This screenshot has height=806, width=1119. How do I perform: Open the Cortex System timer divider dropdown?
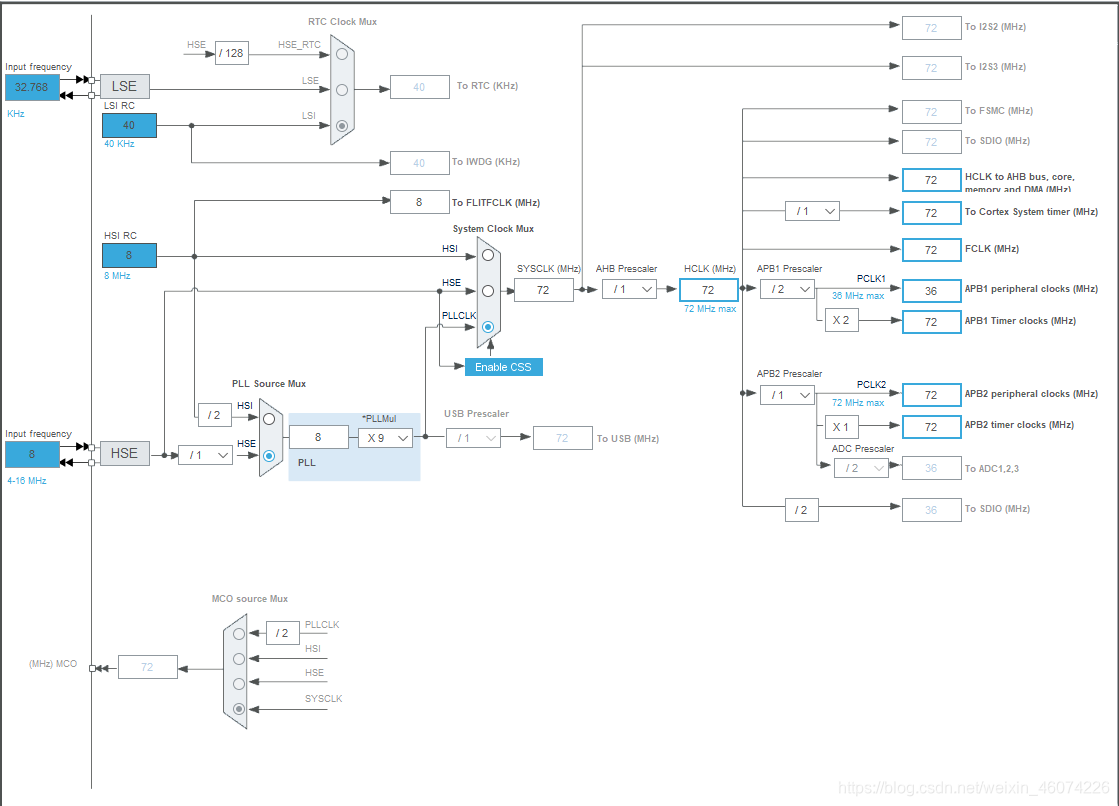tap(812, 211)
